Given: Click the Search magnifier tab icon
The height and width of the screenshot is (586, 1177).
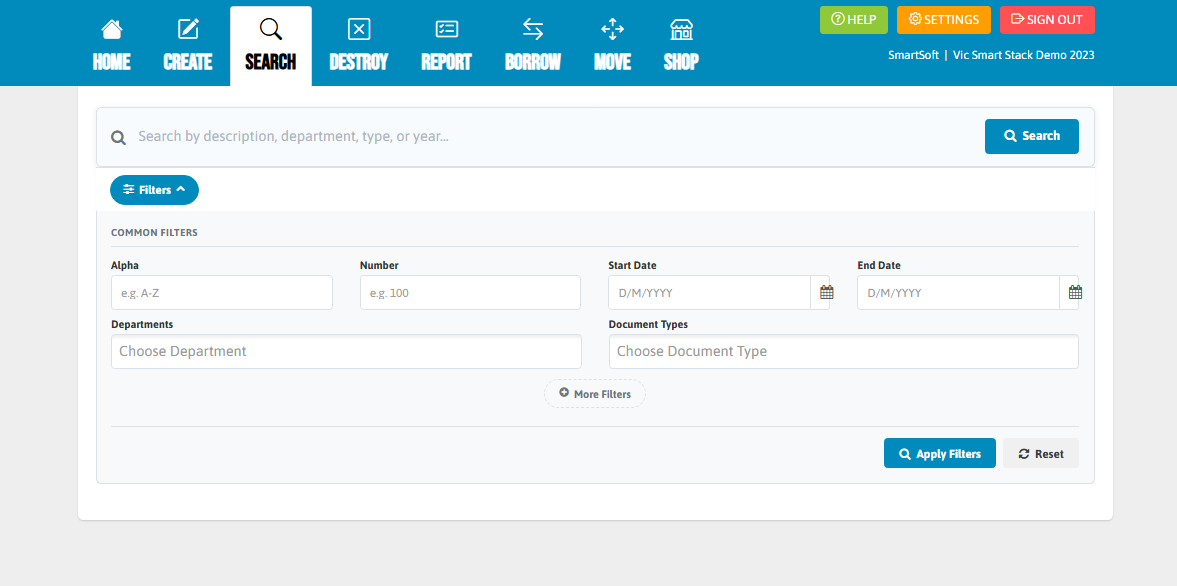Looking at the screenshot, I should (x=270, y=29).
